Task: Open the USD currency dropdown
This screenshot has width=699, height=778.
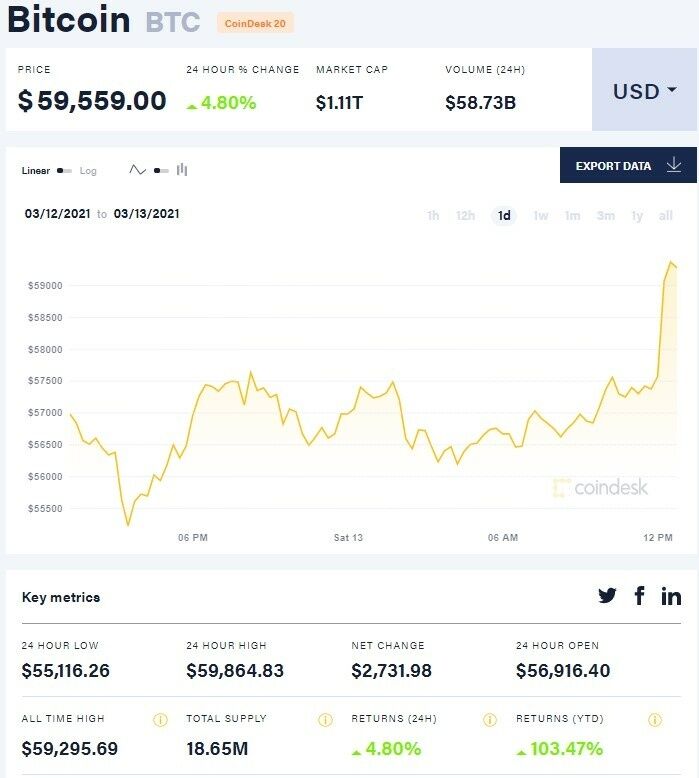Action: click(x=644, y=91)
